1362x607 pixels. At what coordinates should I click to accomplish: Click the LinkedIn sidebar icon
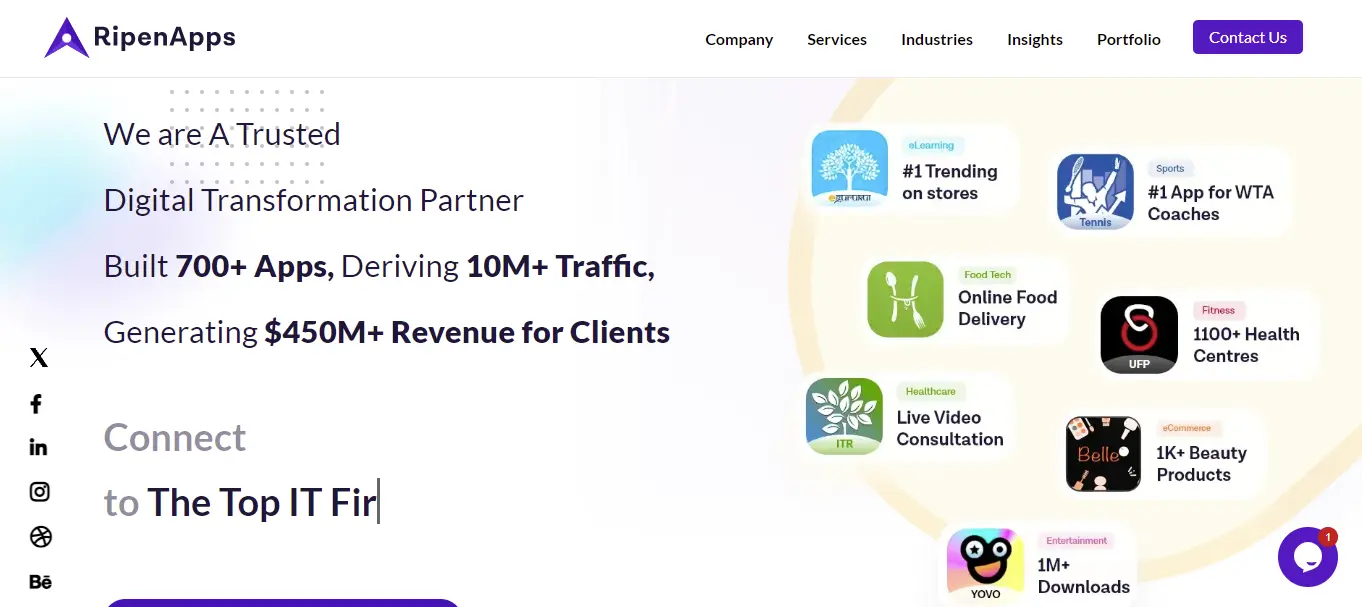click(38, 447)
